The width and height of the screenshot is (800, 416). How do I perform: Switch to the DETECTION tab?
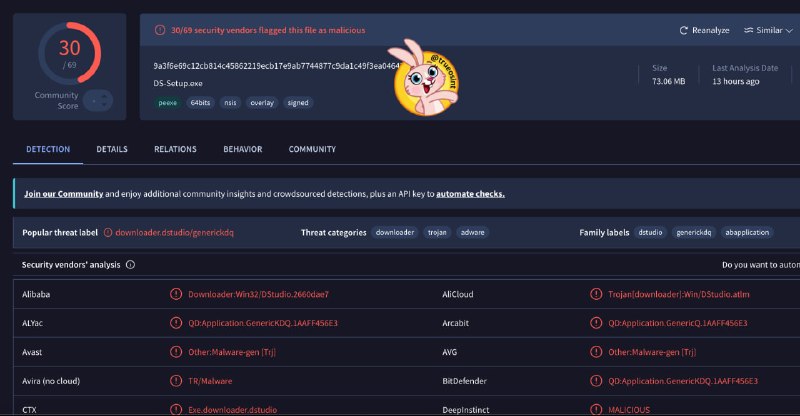pyautogui.click(x=48, y=149)
